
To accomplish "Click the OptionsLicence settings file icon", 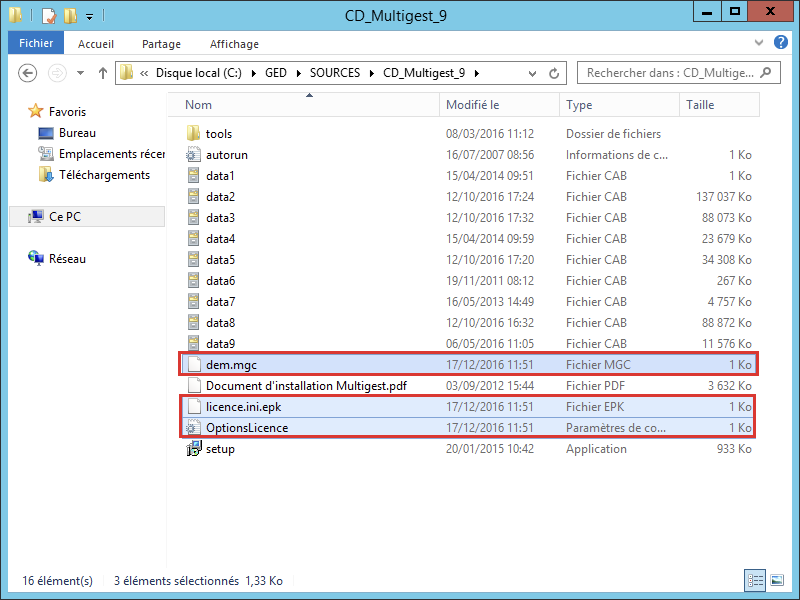I will pyautogui.click(x=194, y=428).
